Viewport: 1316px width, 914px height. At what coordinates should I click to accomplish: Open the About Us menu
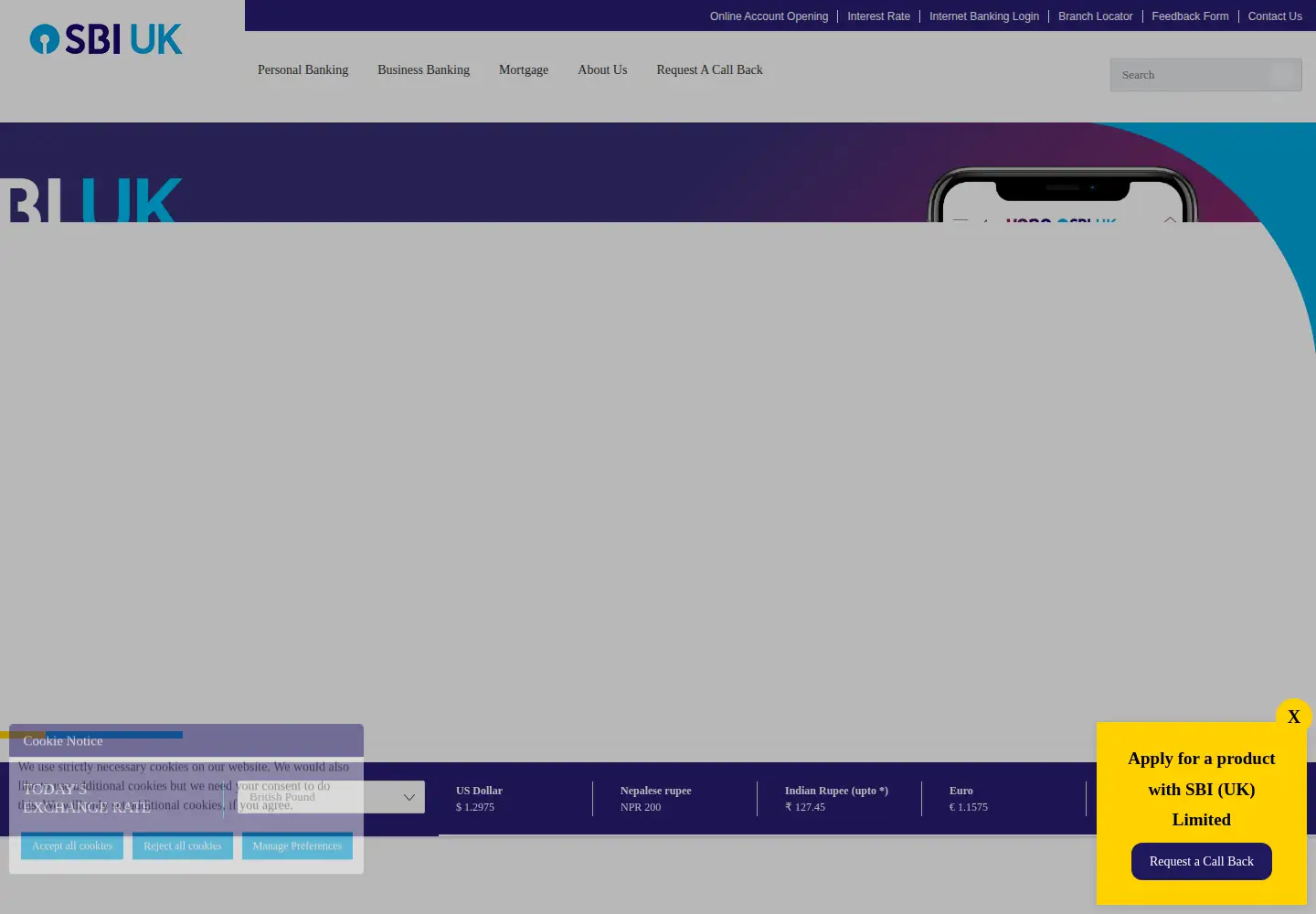[x=602, y=69]
